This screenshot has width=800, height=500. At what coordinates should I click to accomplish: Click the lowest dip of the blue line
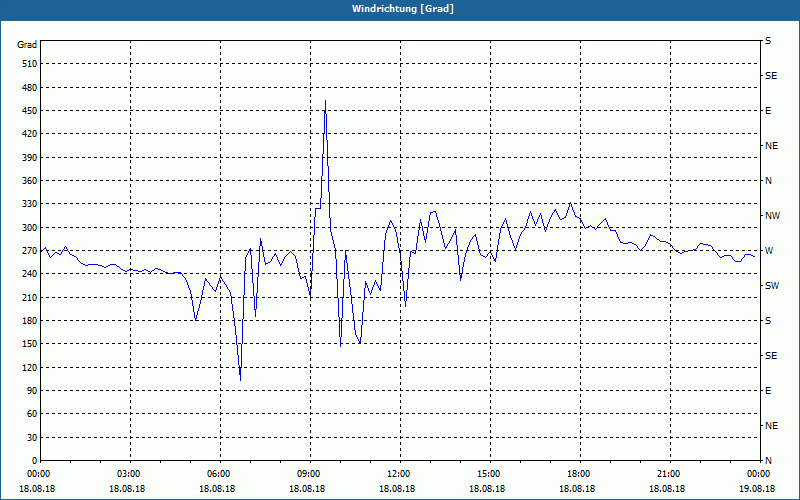pyautogui.click(x=240, y=379)
